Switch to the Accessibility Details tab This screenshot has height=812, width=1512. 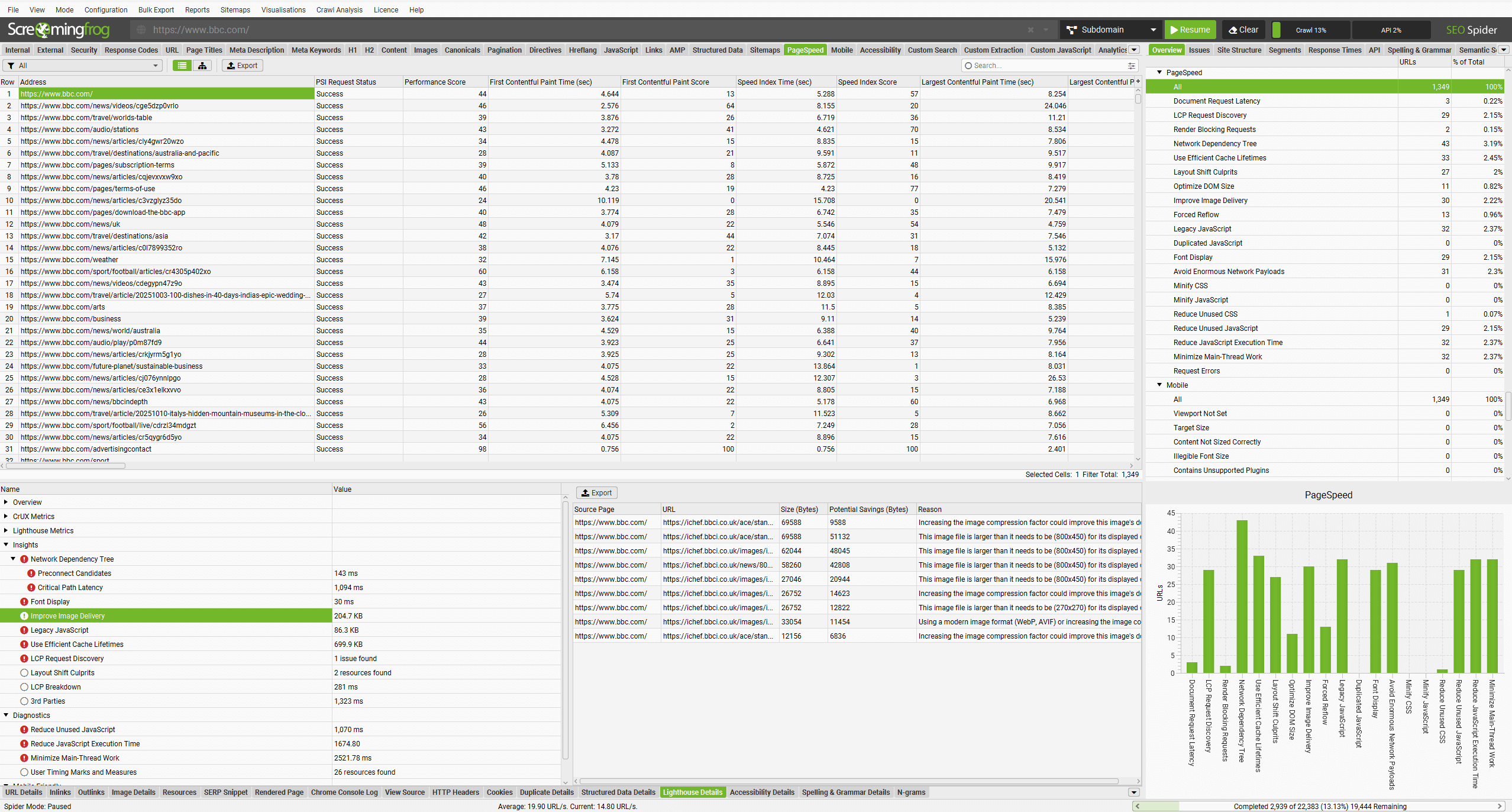[x=761, y=792]
